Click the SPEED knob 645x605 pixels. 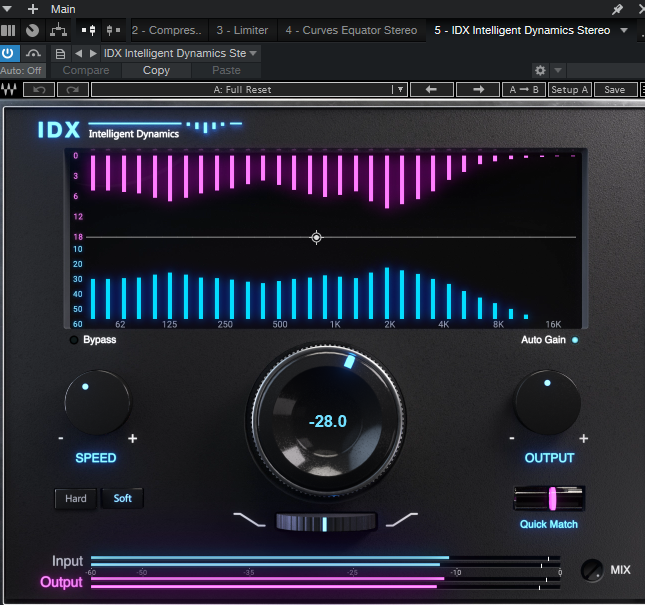(x=97, y=402)
